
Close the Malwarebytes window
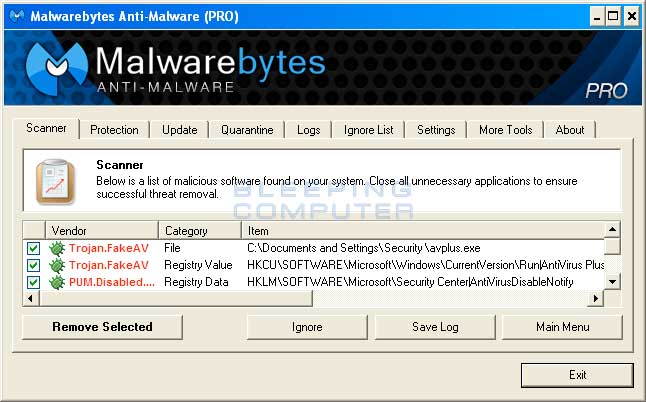[632, 16]
